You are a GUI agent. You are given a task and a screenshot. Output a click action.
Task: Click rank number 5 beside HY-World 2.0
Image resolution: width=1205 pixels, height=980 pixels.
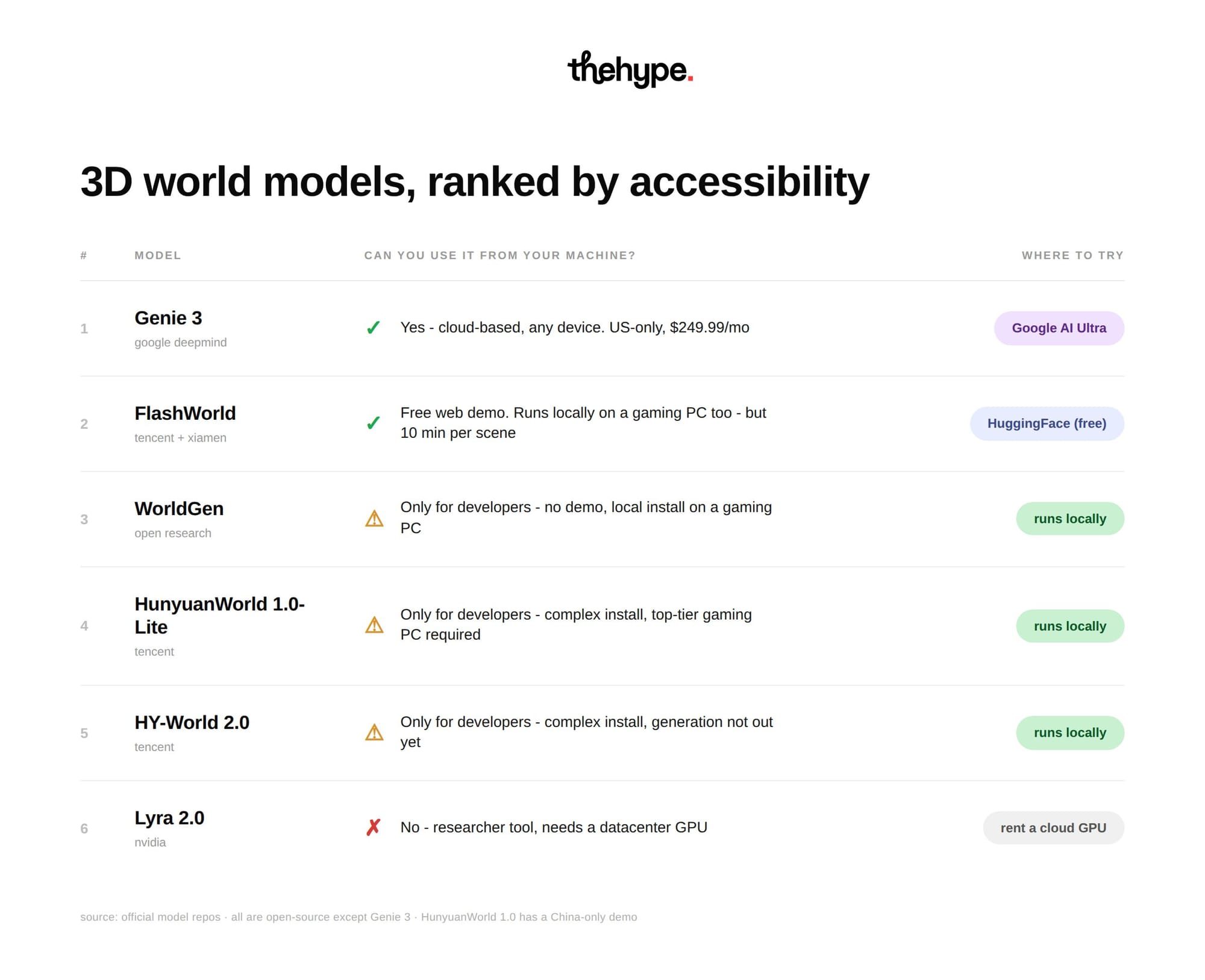[x=84, y=733]
